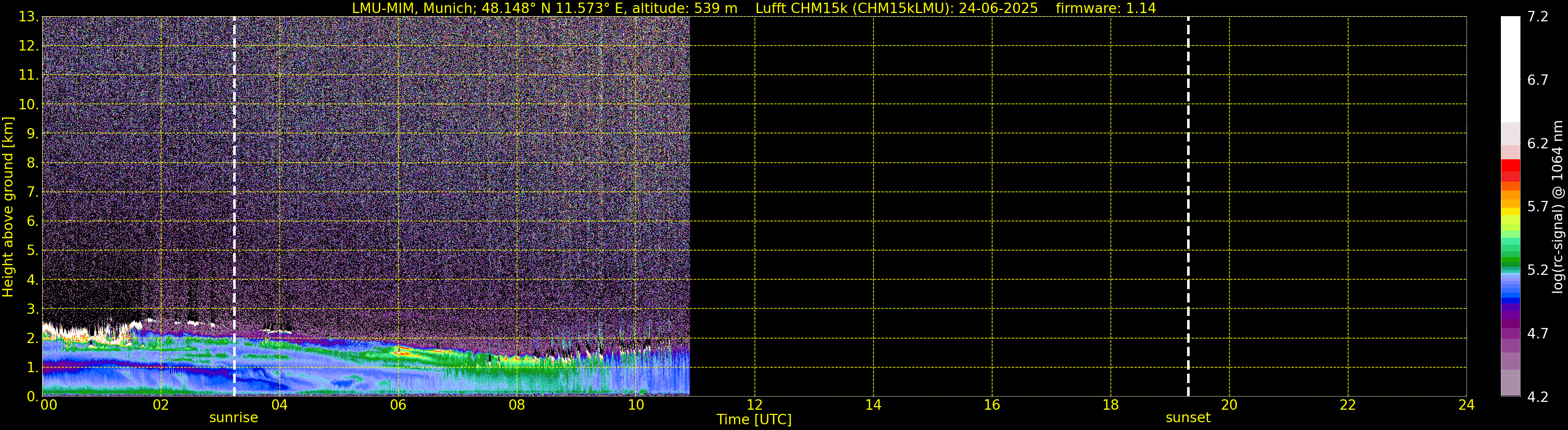The image size is (1568, 430).
Task: Click the 4 km height tick label
Action: click(x=32, y=280)
